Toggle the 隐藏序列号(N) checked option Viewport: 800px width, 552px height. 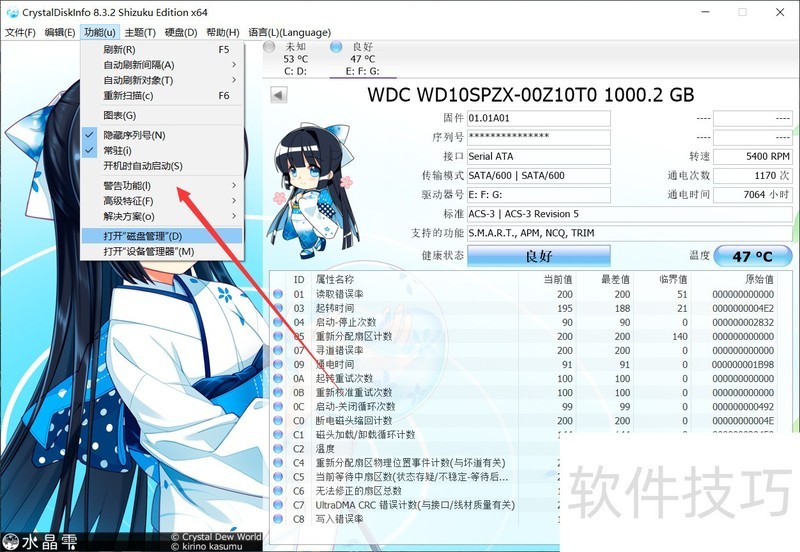click(162, 135)
